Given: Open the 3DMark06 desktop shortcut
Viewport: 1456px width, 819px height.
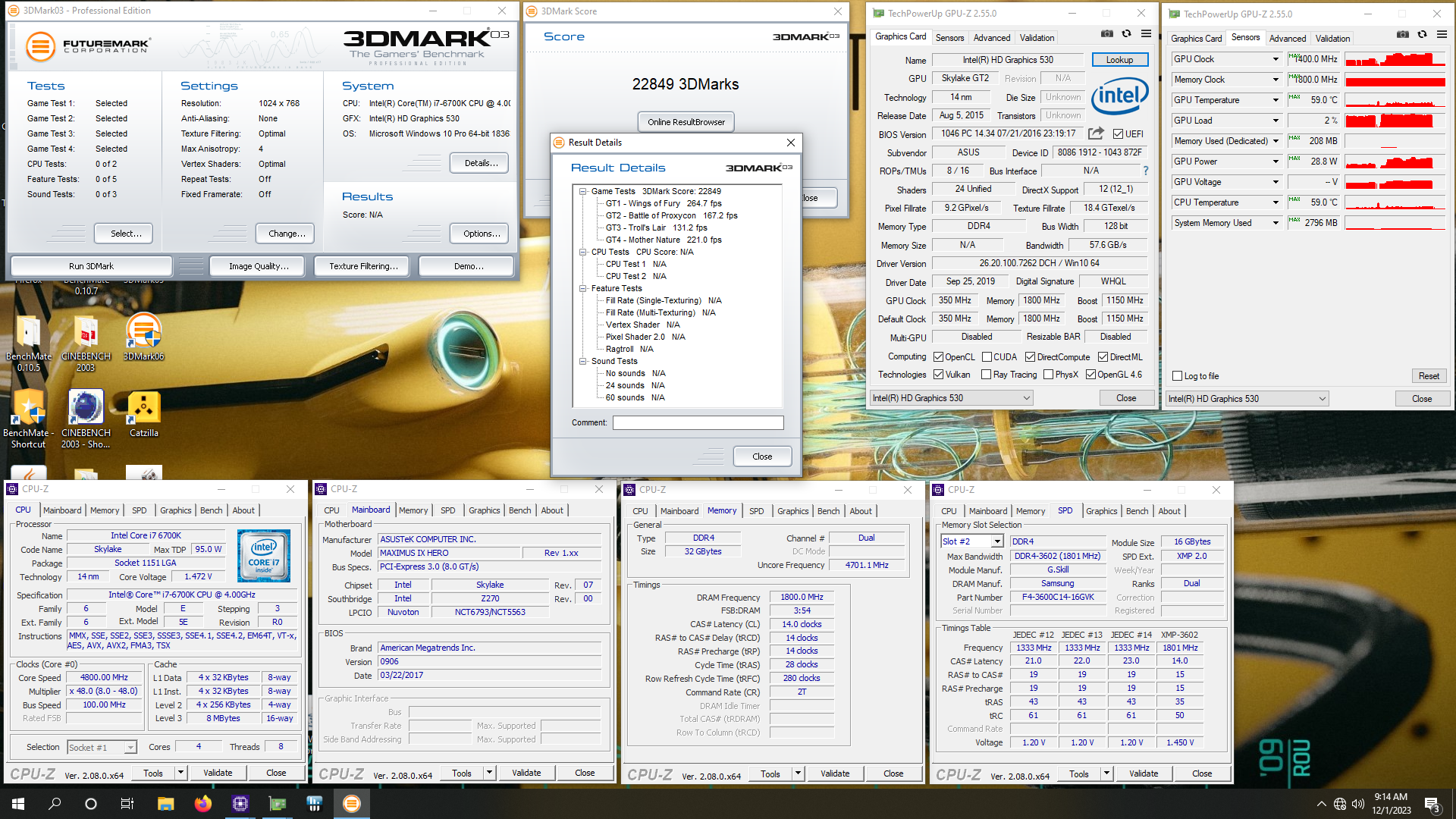Looking at the screenshot, I should [143, 337].
